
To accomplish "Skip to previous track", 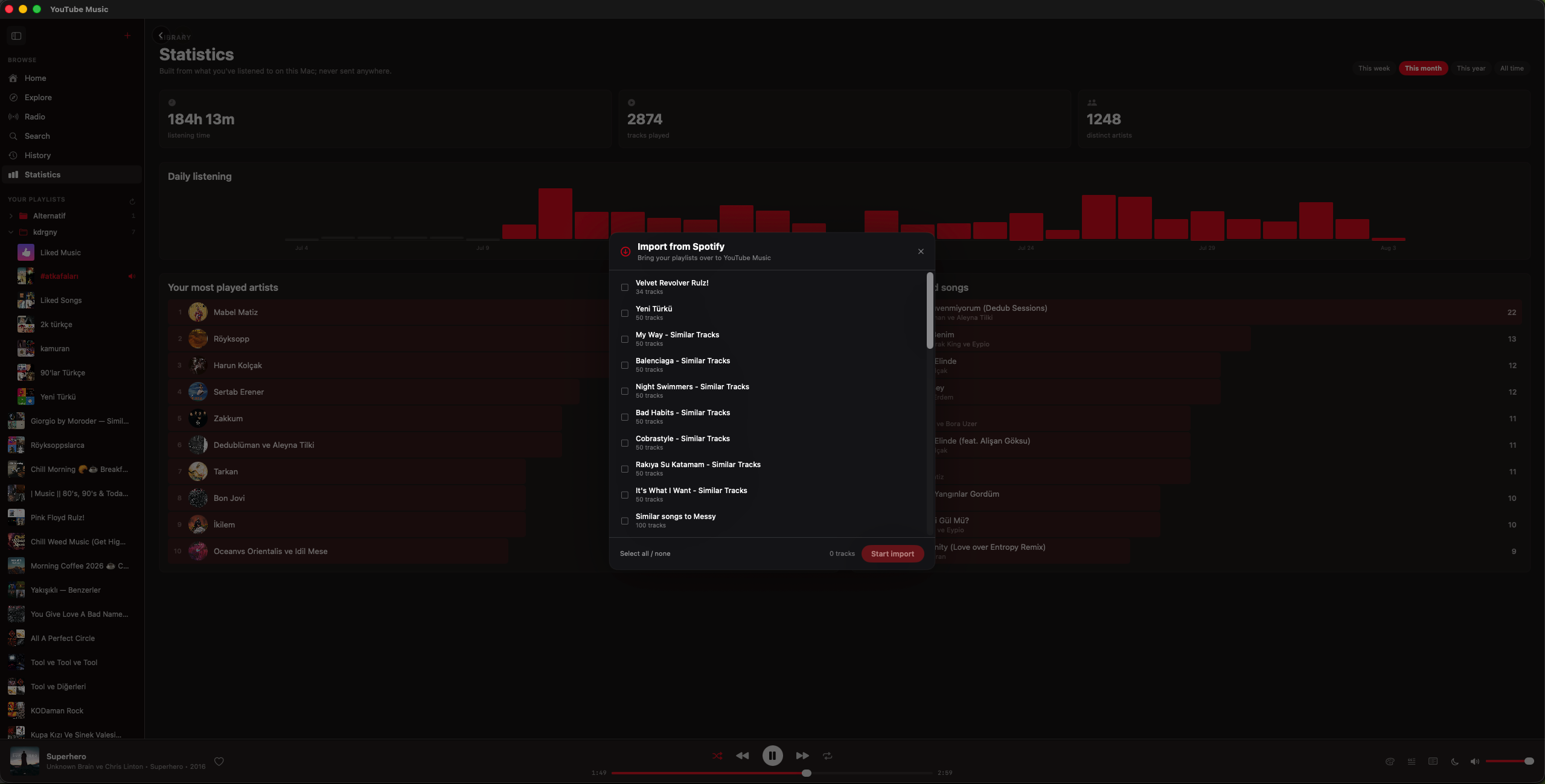I will 743,756.
